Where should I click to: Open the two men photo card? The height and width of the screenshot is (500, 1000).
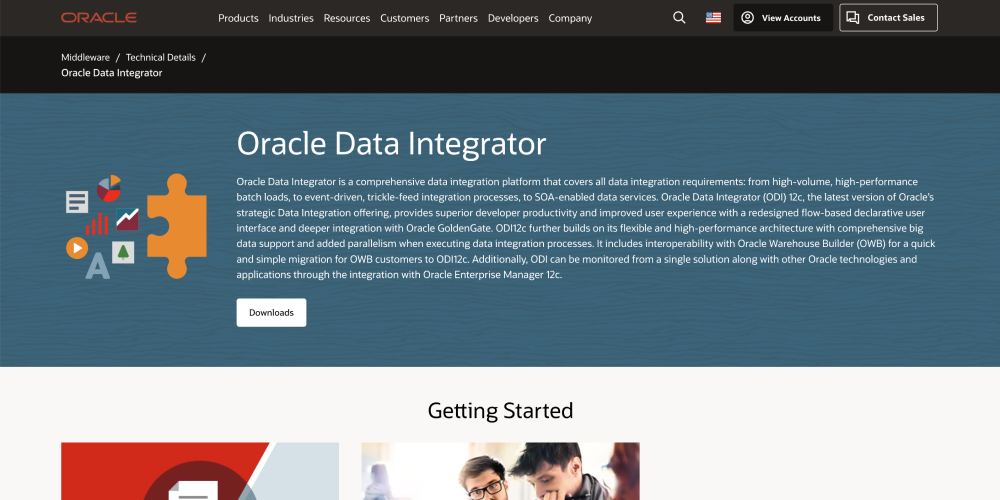501,471
